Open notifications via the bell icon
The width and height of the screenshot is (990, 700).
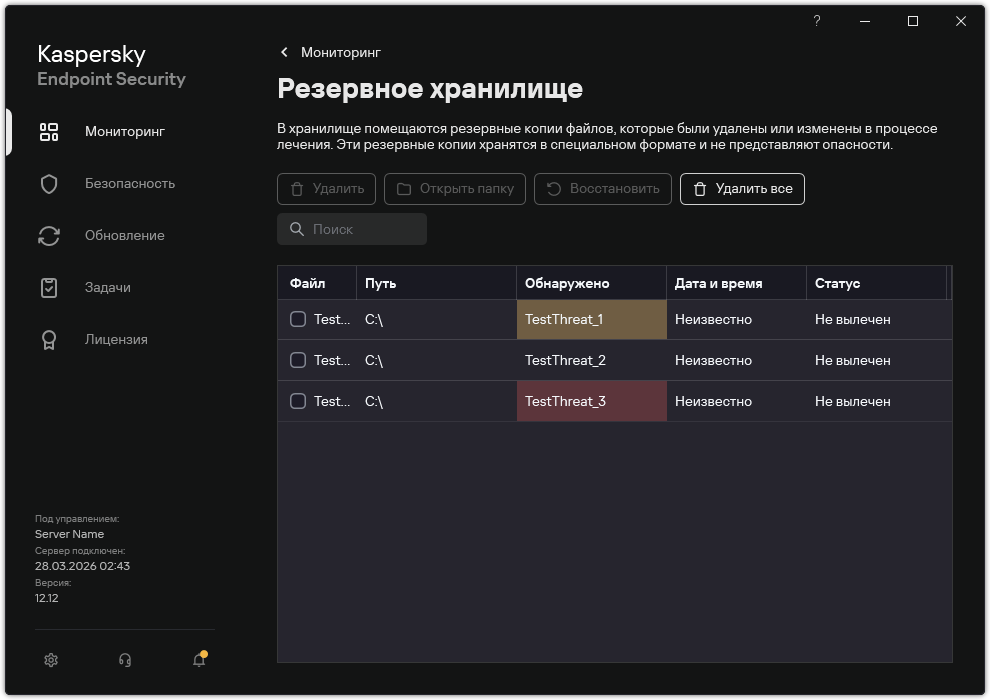[199, 660]
